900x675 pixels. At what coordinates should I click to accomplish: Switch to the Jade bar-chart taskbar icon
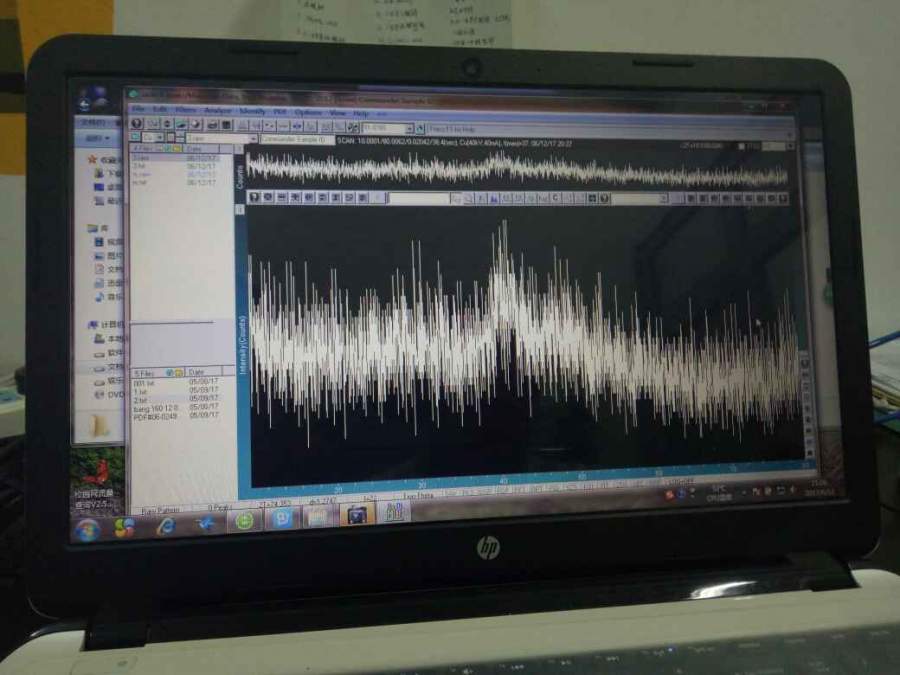[x=394, y=511]
